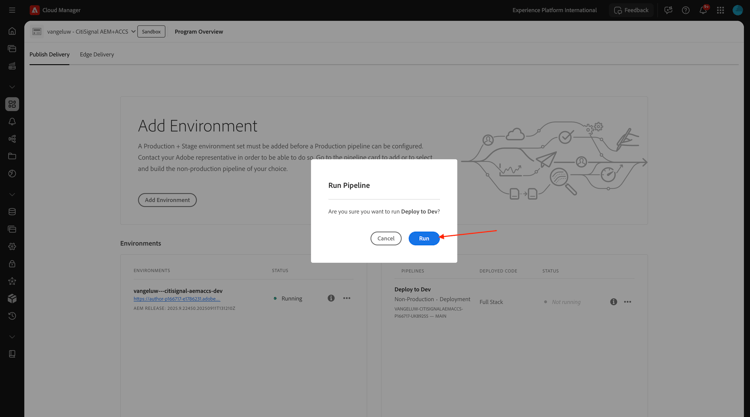
Task: Open the help question mark icon
Action: click(x=685, y=10)
